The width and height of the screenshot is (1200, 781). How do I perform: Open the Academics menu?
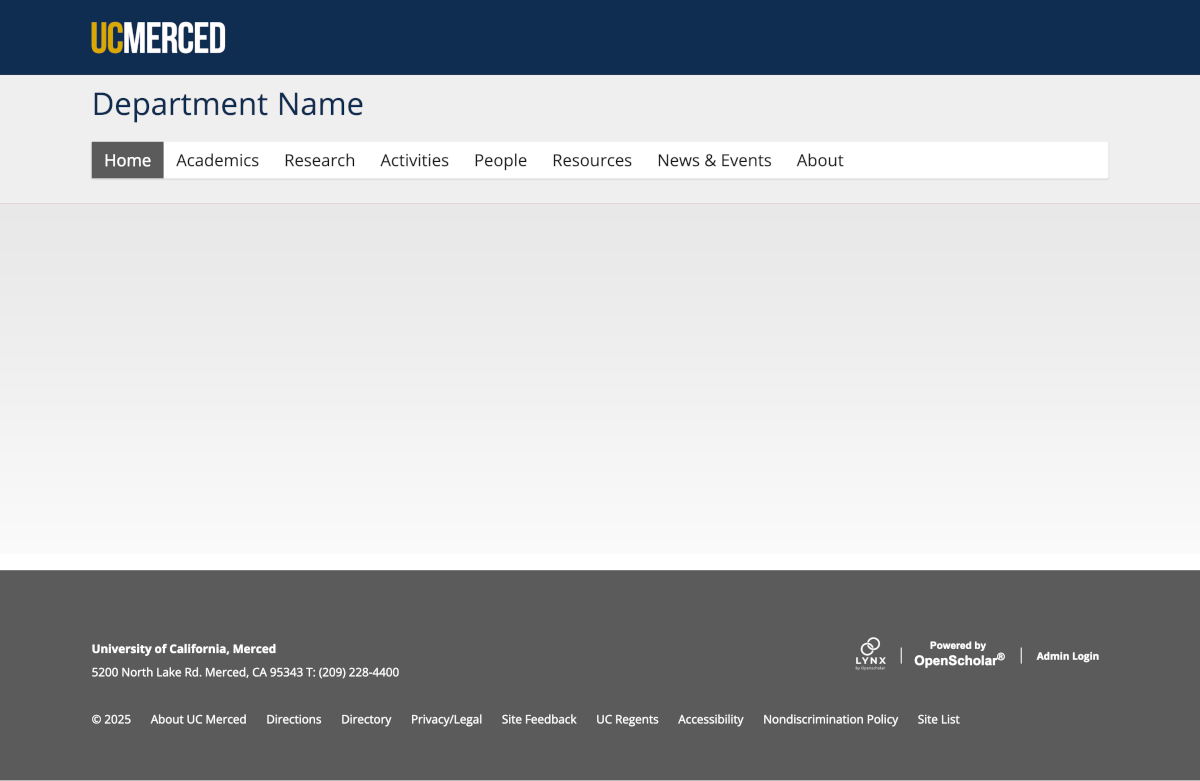click(x=217, y=160)
